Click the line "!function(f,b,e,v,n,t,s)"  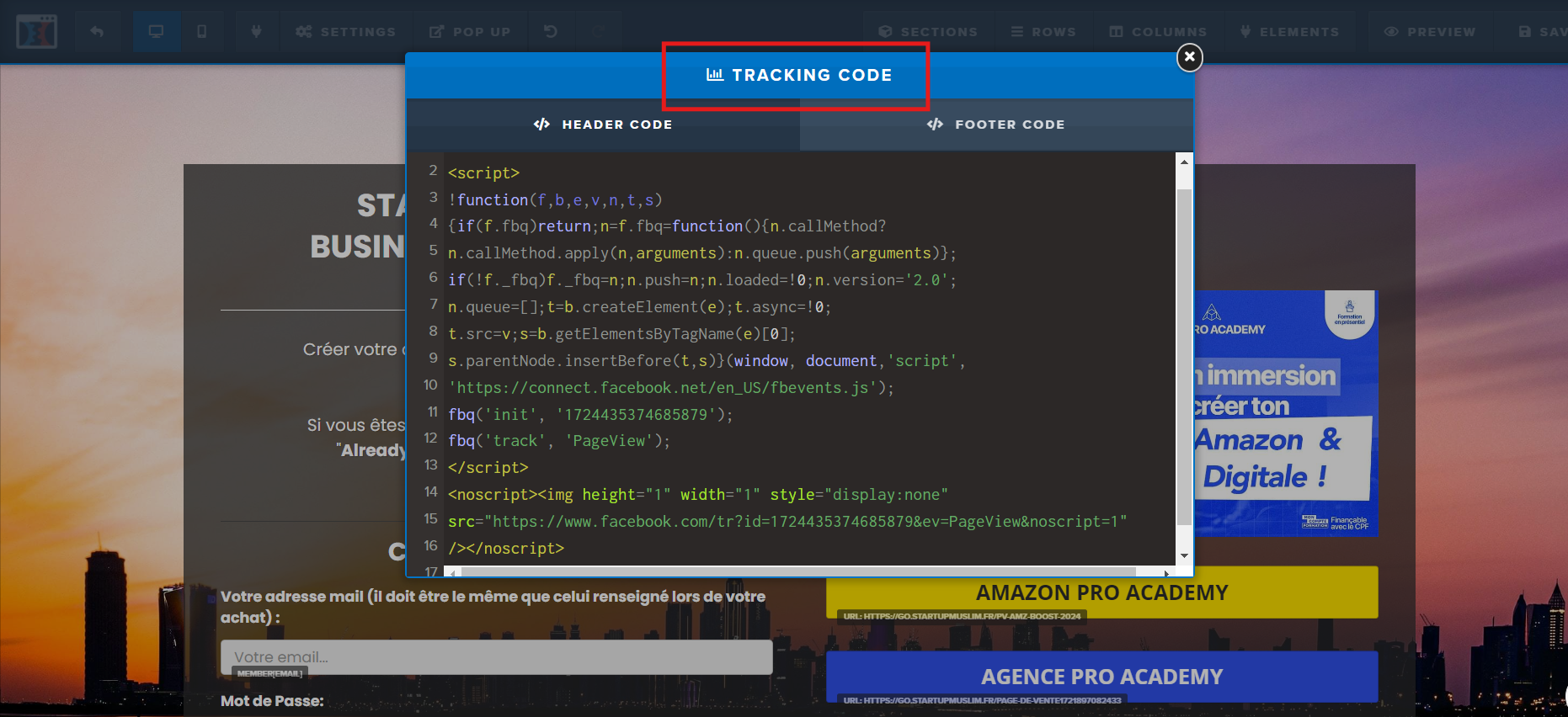click(556, 199)
